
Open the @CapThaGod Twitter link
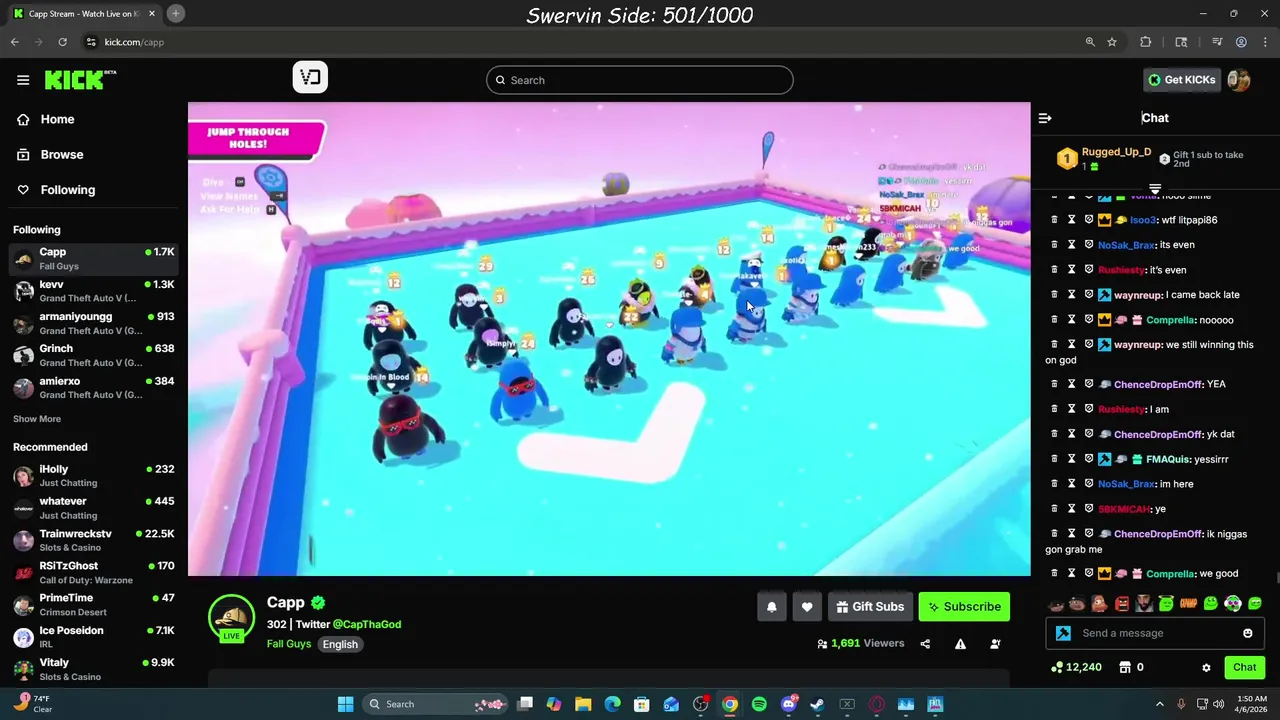coord(366,624)
